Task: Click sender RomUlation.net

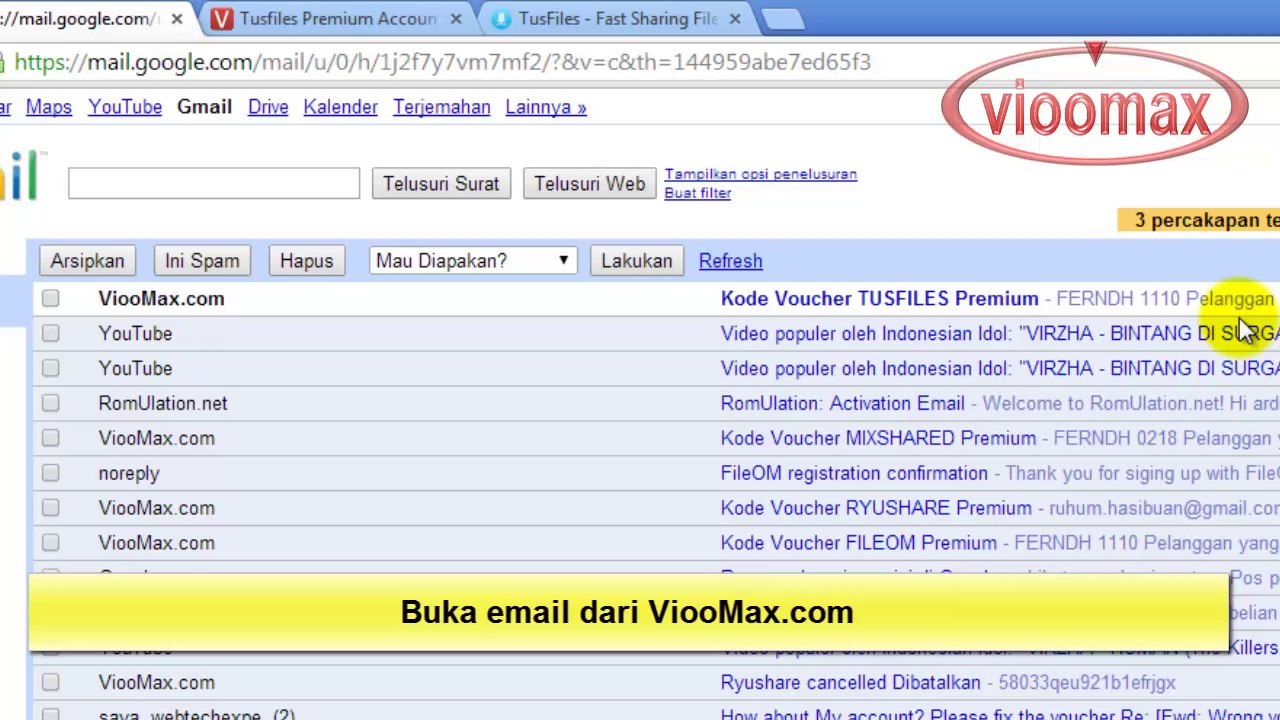Action: pos(163,403)
